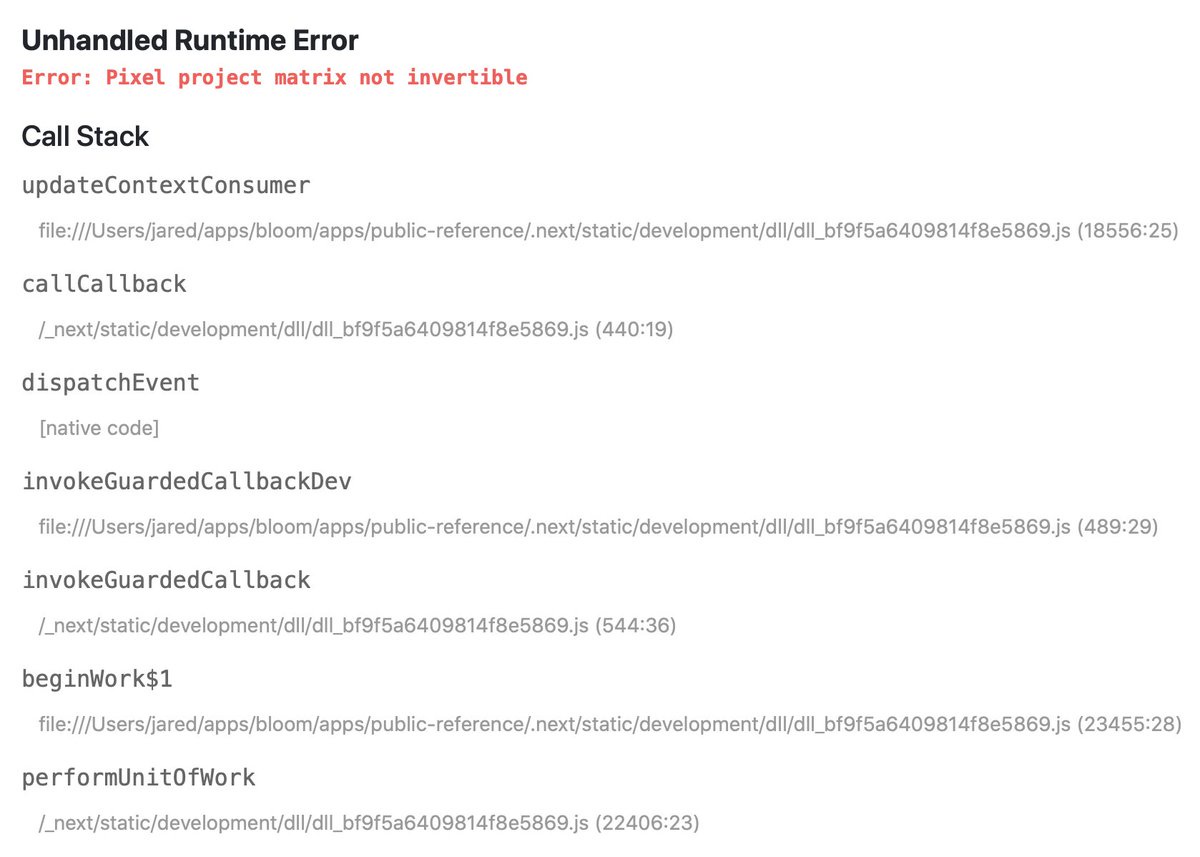1200x857 pixels.
Task: Click the Call Stack heading
Action: point(85,136)
